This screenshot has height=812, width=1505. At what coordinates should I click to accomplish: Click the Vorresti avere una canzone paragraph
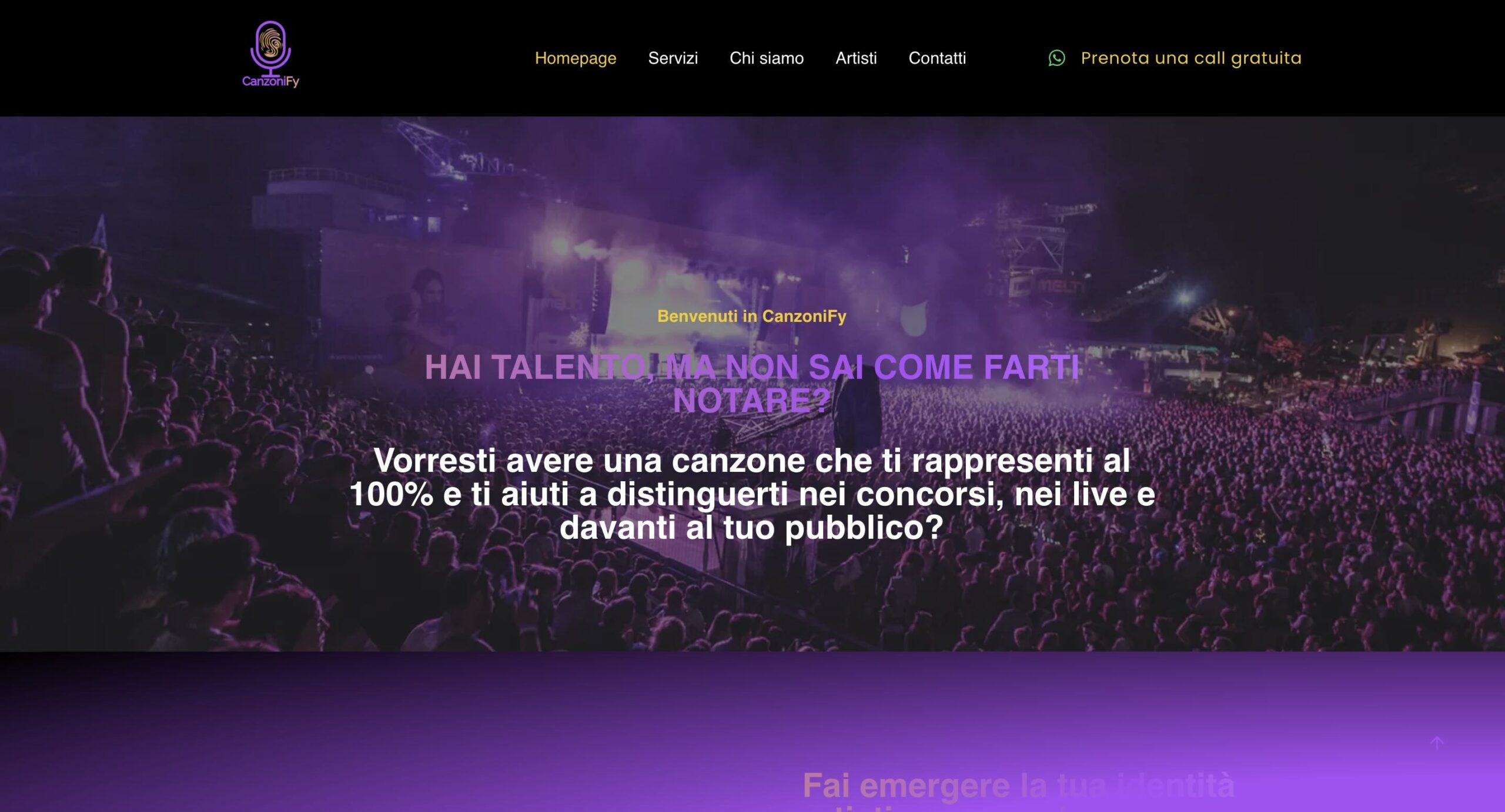tap(752, 494)
